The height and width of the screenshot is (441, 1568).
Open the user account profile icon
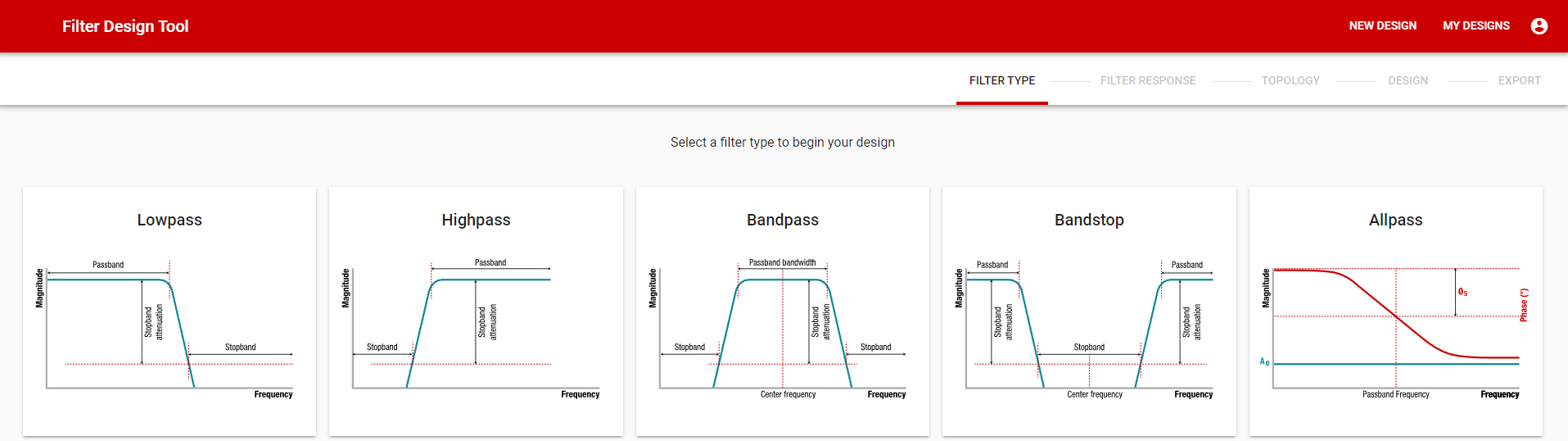click(x=1539, y=26)
